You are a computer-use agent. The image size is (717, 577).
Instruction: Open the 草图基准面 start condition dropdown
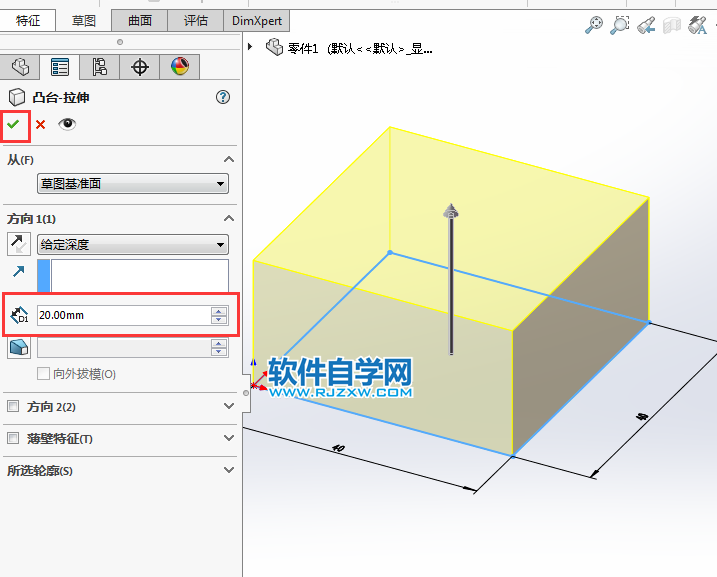click(133, 183)
